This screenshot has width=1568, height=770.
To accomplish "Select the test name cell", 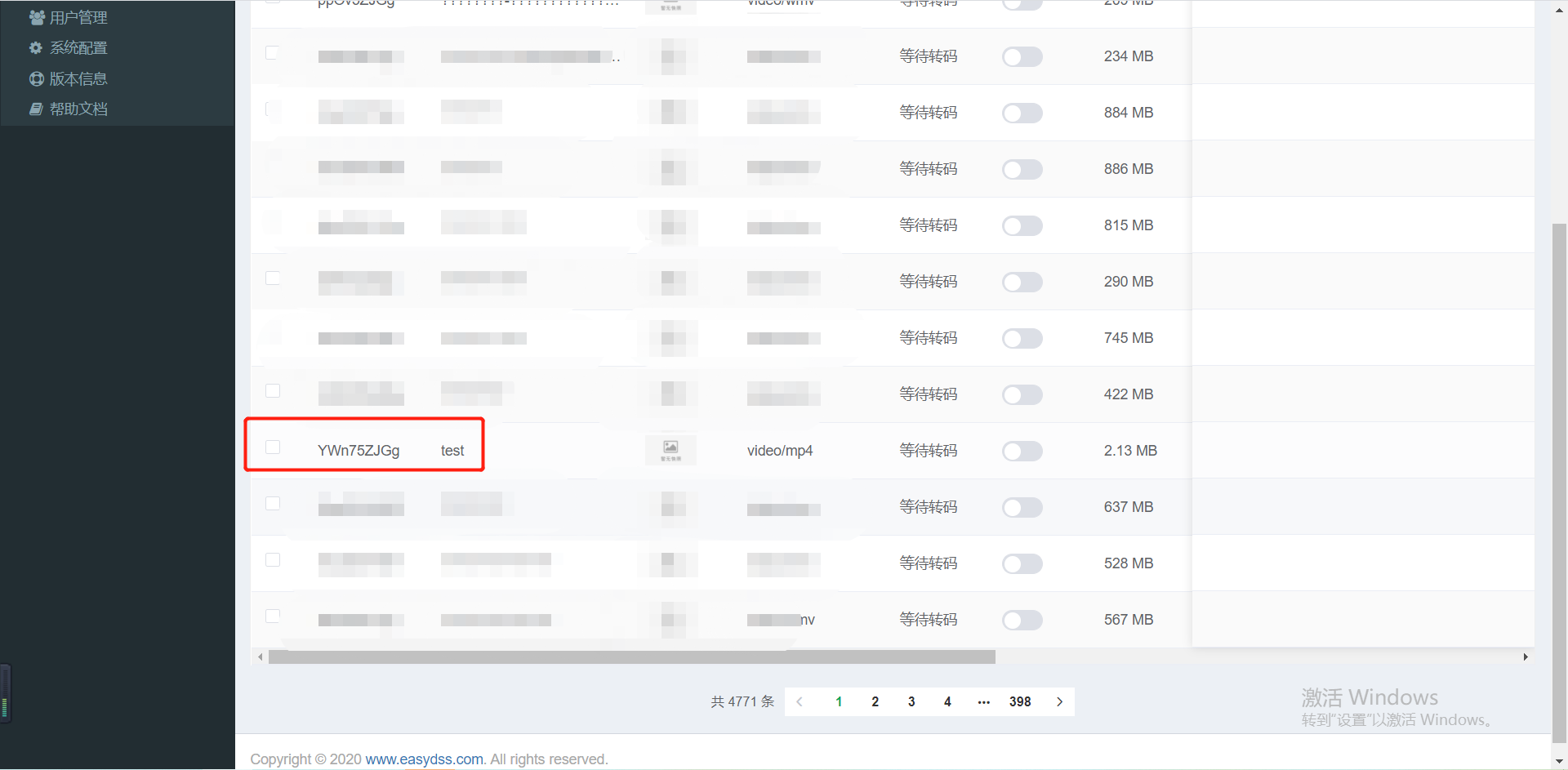I will (x=452, y=451).
